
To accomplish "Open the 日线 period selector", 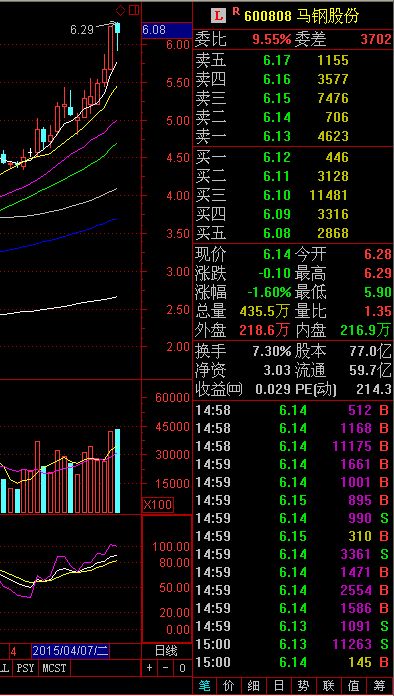I will tap(165, 651).
